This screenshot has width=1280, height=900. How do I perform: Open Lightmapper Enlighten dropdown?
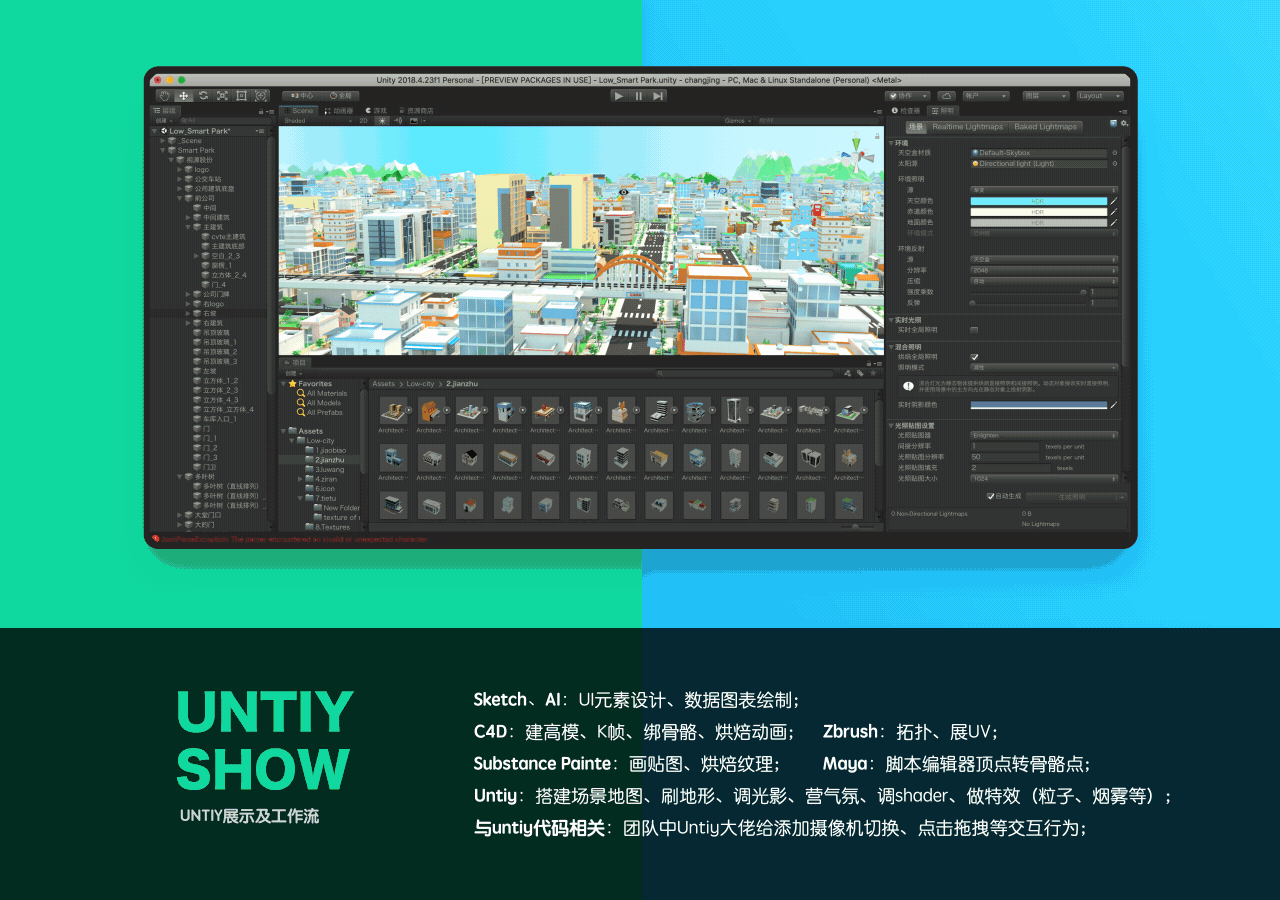point(1044,435)
